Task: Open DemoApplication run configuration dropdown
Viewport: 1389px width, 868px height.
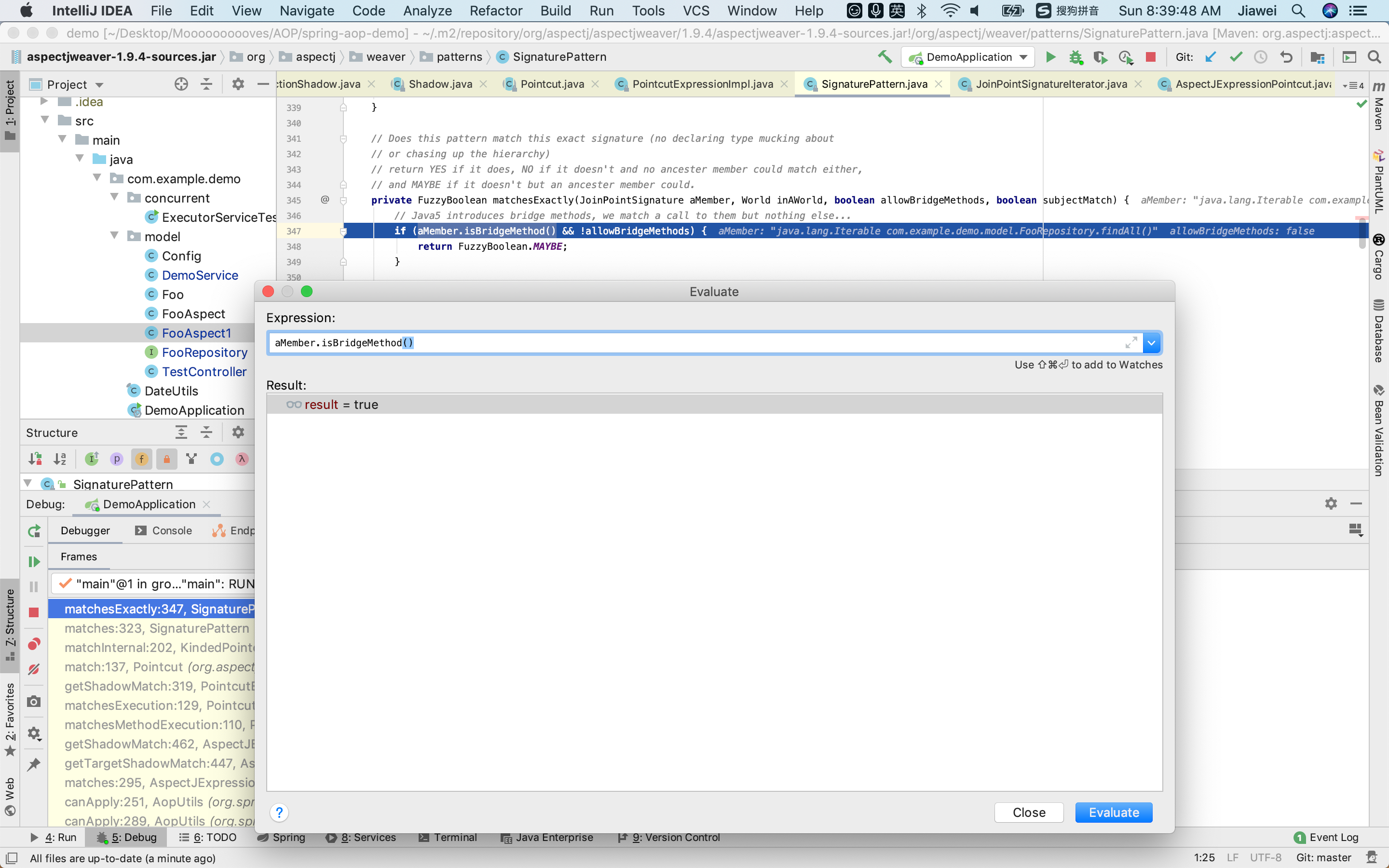Action: (967, 57)
